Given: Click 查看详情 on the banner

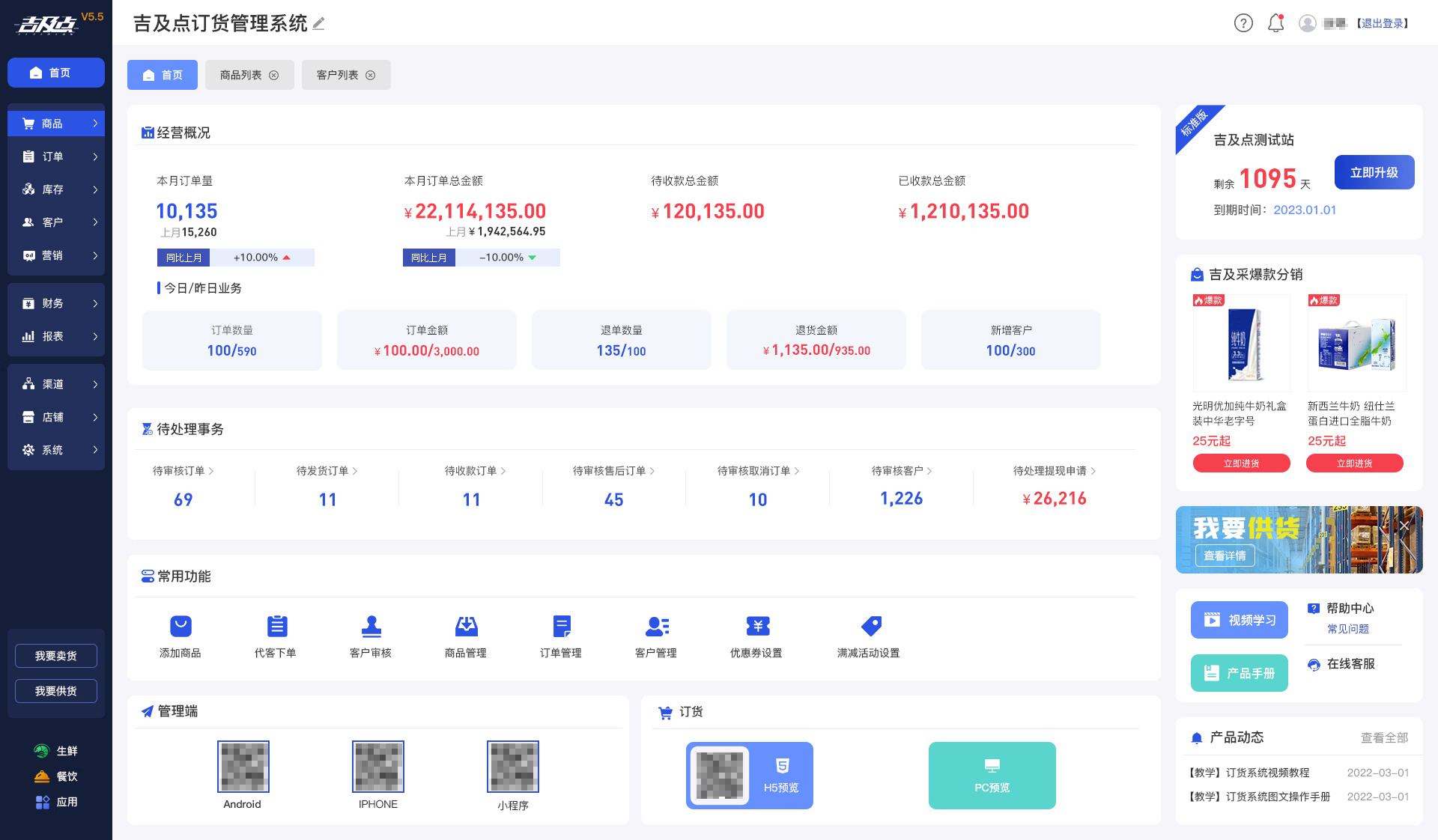Looking at the screenshot, I should (x=1225, y=556).
